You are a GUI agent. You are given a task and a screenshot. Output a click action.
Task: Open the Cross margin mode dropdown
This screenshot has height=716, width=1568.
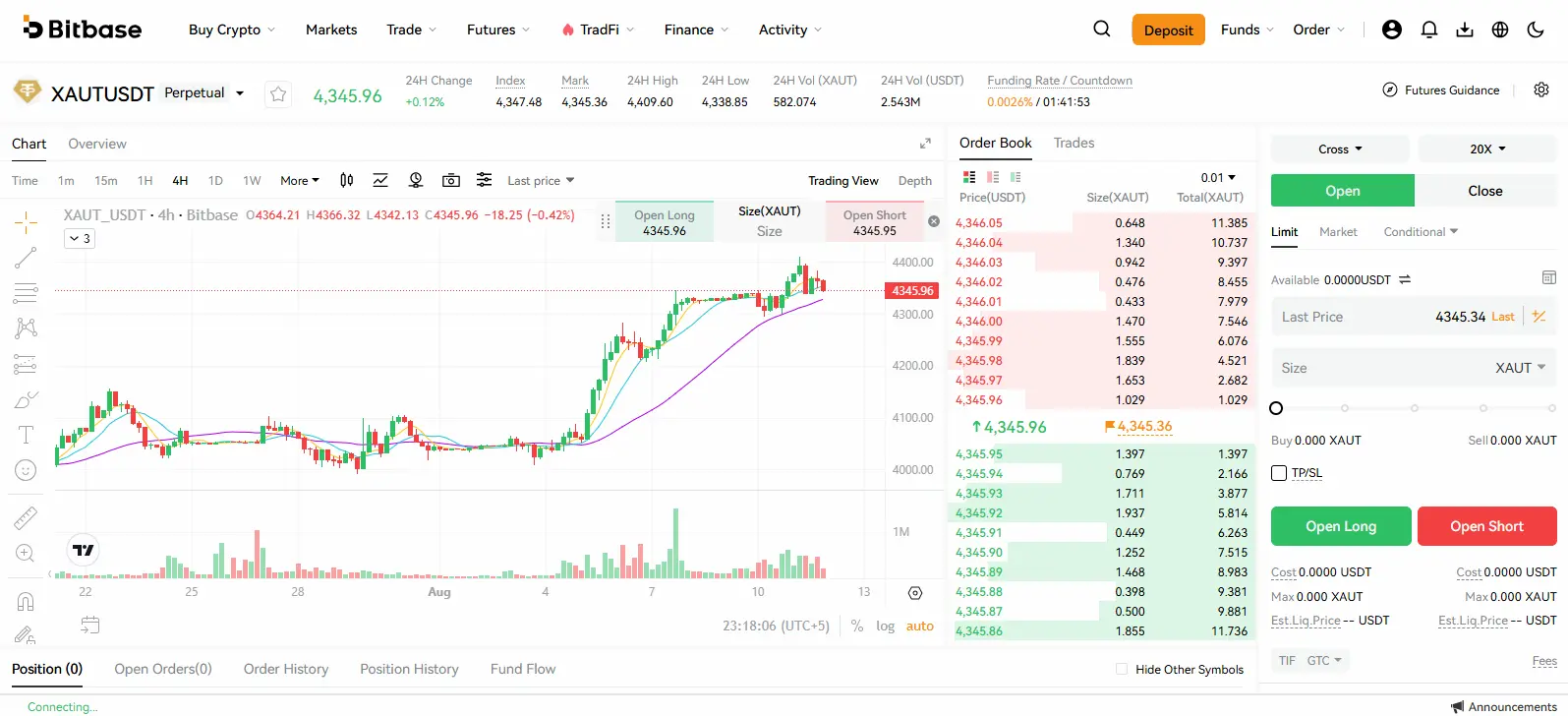point(1340,149)
